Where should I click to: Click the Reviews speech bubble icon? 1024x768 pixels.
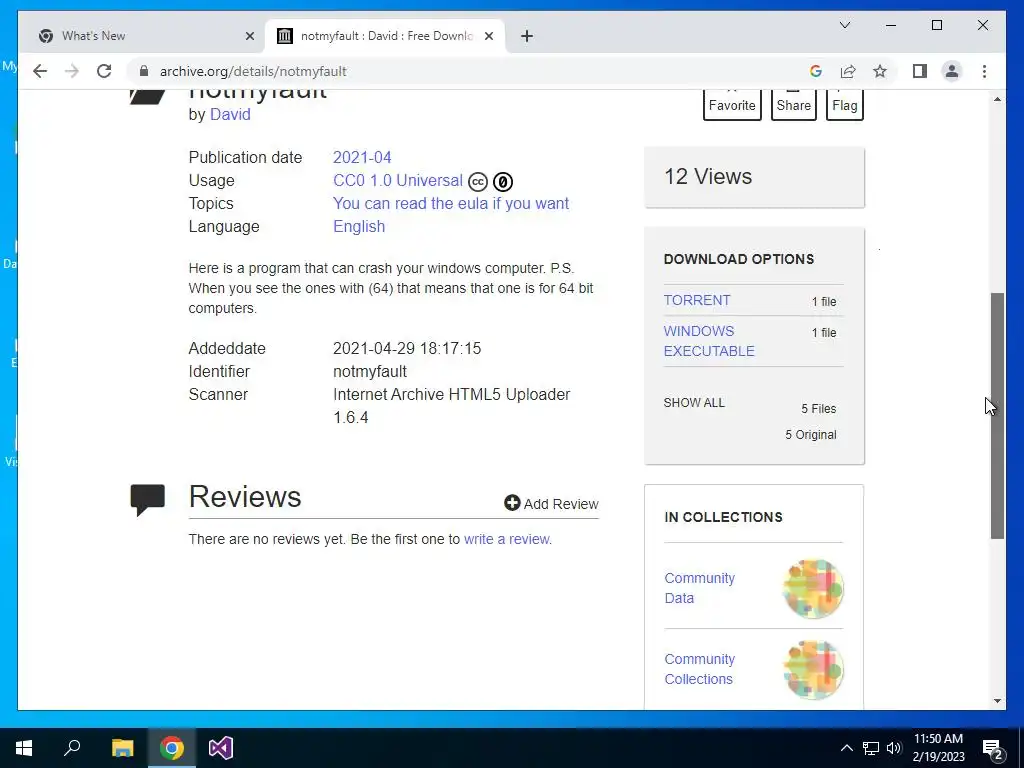(148, 500)
